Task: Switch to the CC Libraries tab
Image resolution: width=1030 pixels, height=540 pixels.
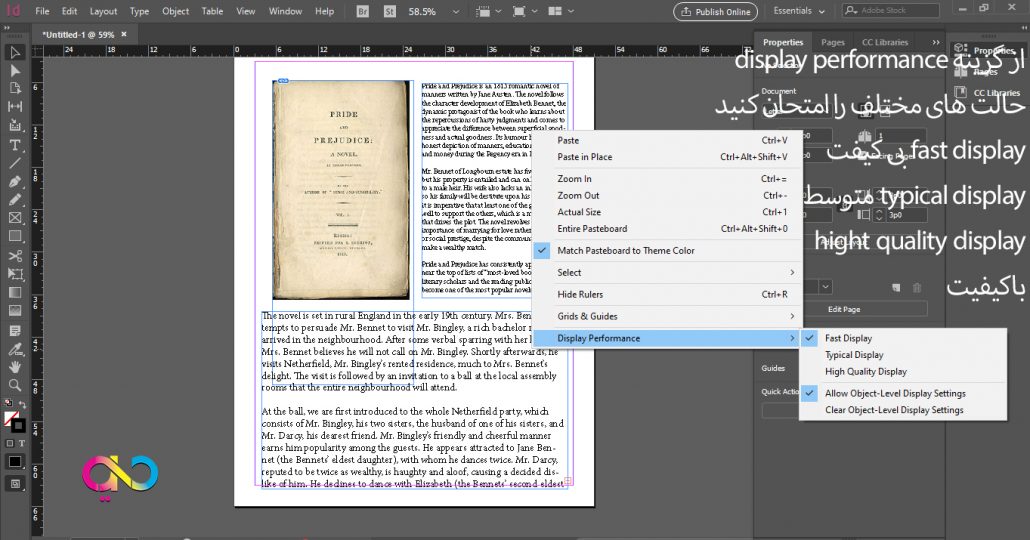Action: (885, 42)
